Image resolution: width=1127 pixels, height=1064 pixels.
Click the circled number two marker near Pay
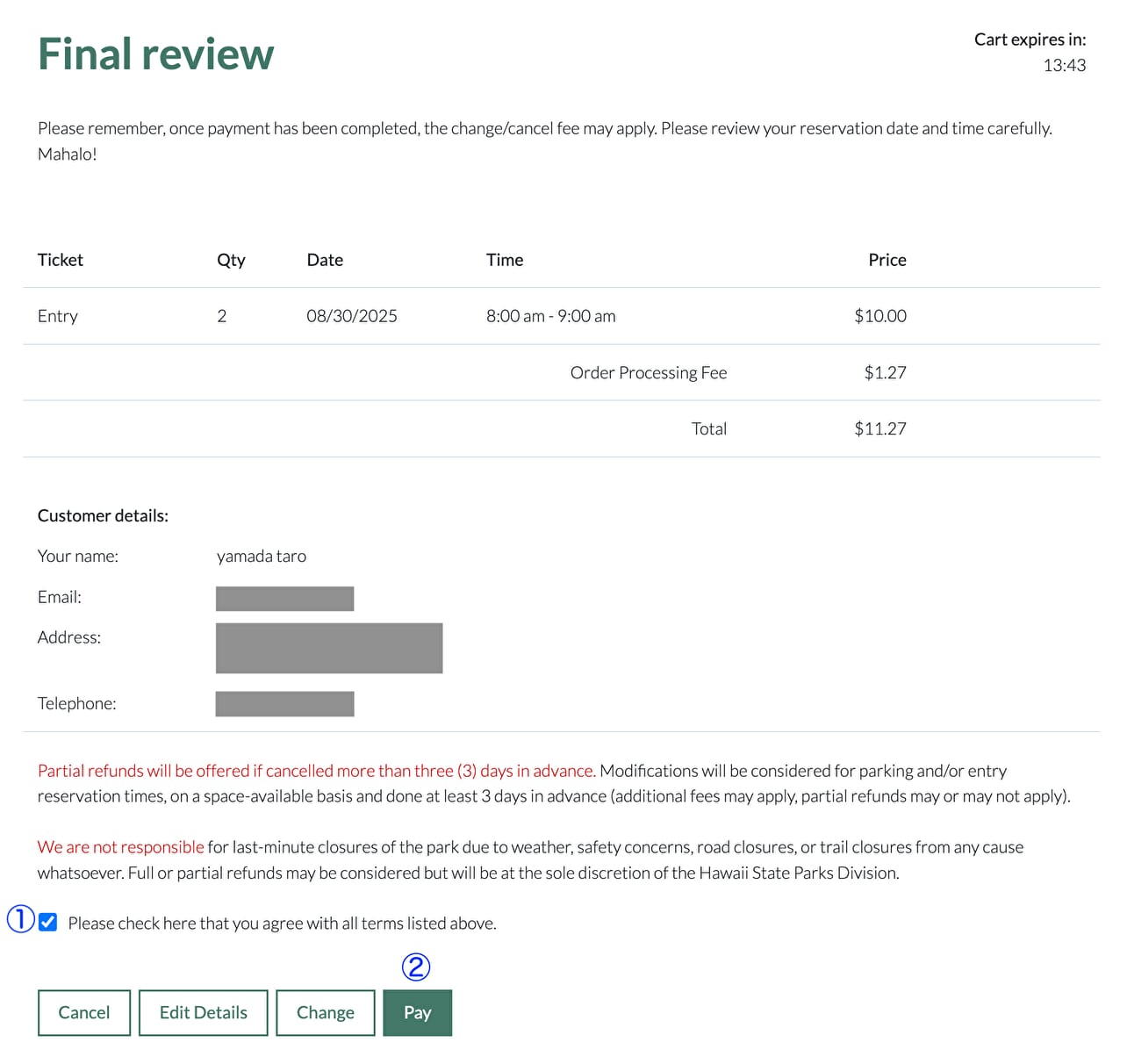417,967
